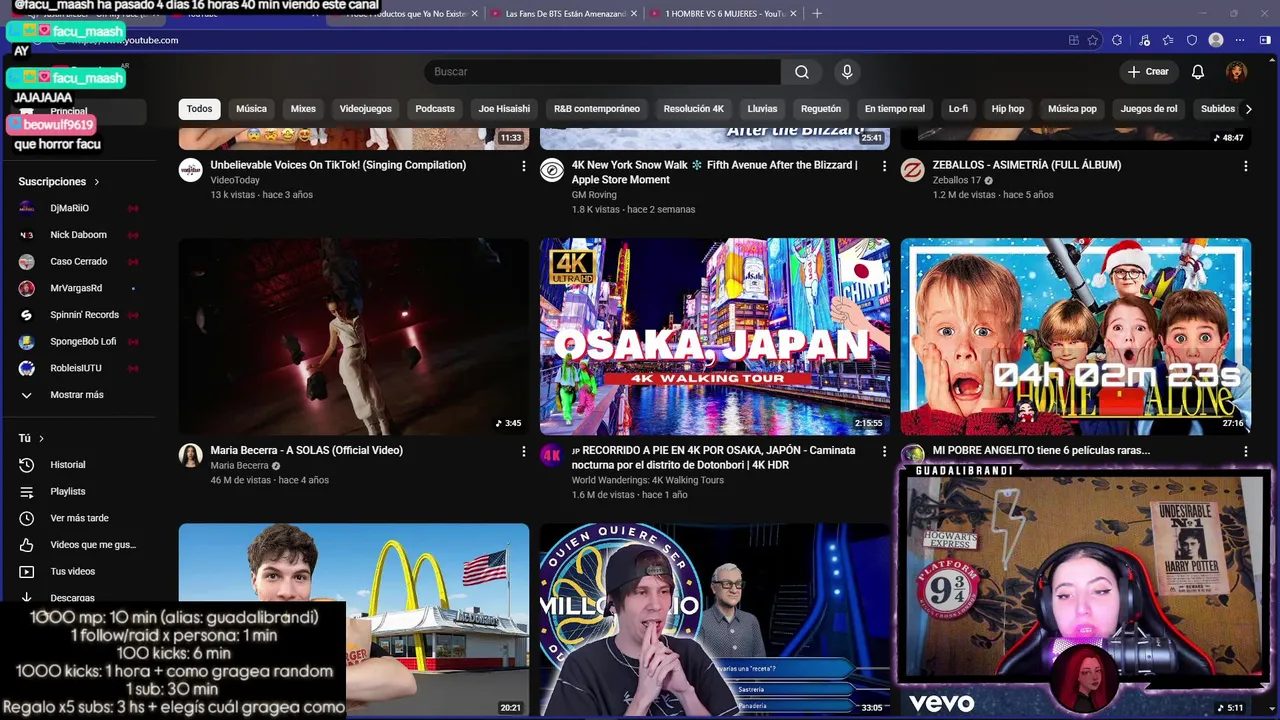Open the new tab plus button
Screen dimensions: 1280x720
tap(816, 13)
